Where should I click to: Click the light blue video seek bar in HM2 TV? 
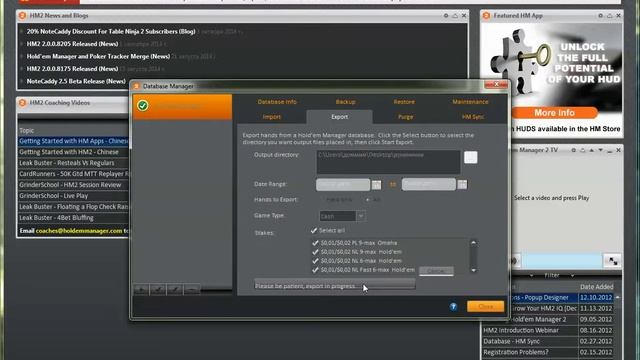click(x=562, y=260)
